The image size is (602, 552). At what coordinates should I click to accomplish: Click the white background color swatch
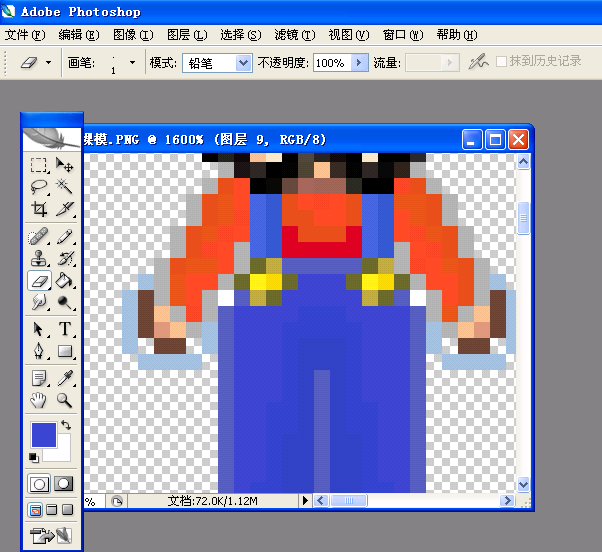[x=61, y=451]
